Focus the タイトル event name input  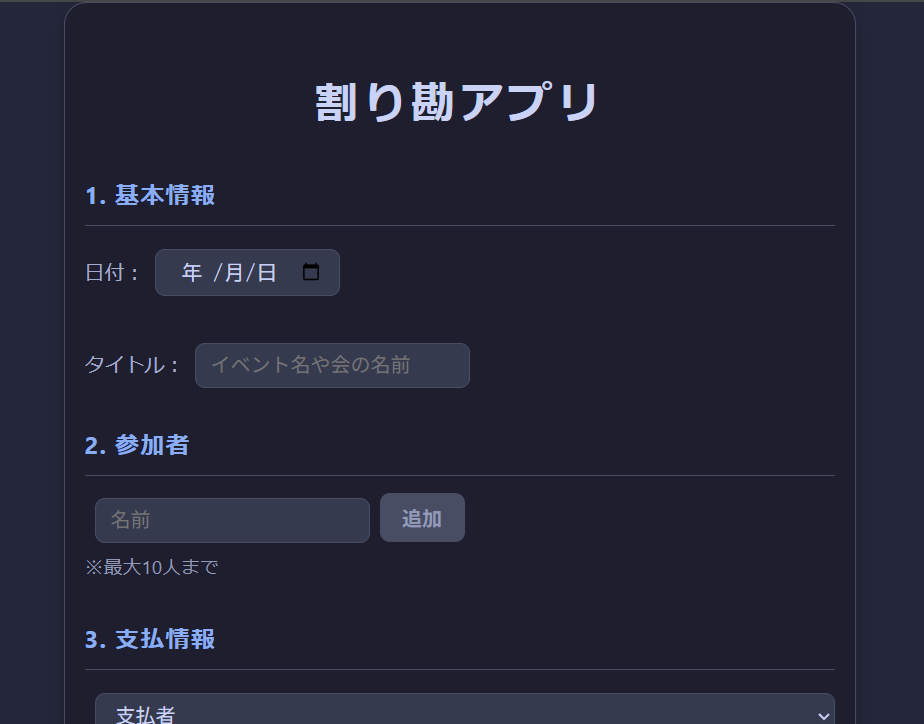click(332, 365)
